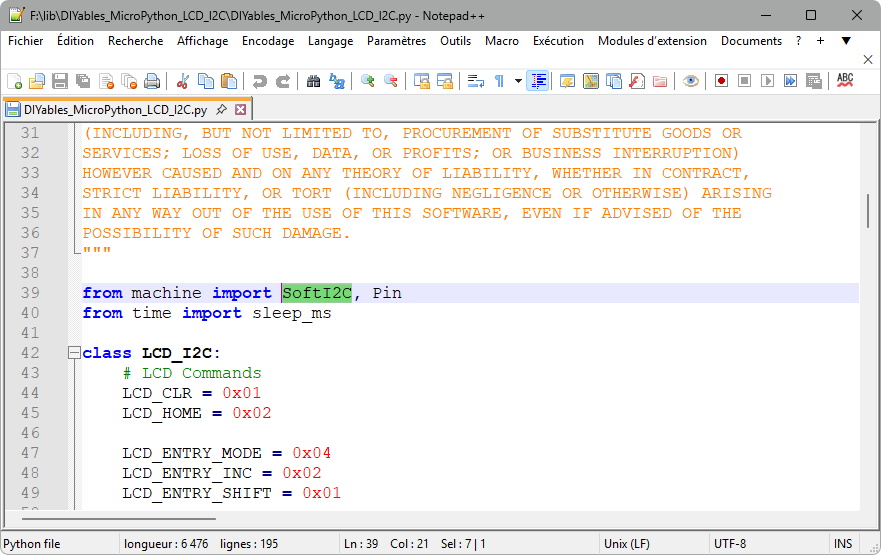Screen dimensions: 881x555
Task: Toggle show all characters pilcrow icon
Action: [x=499, y=81]
